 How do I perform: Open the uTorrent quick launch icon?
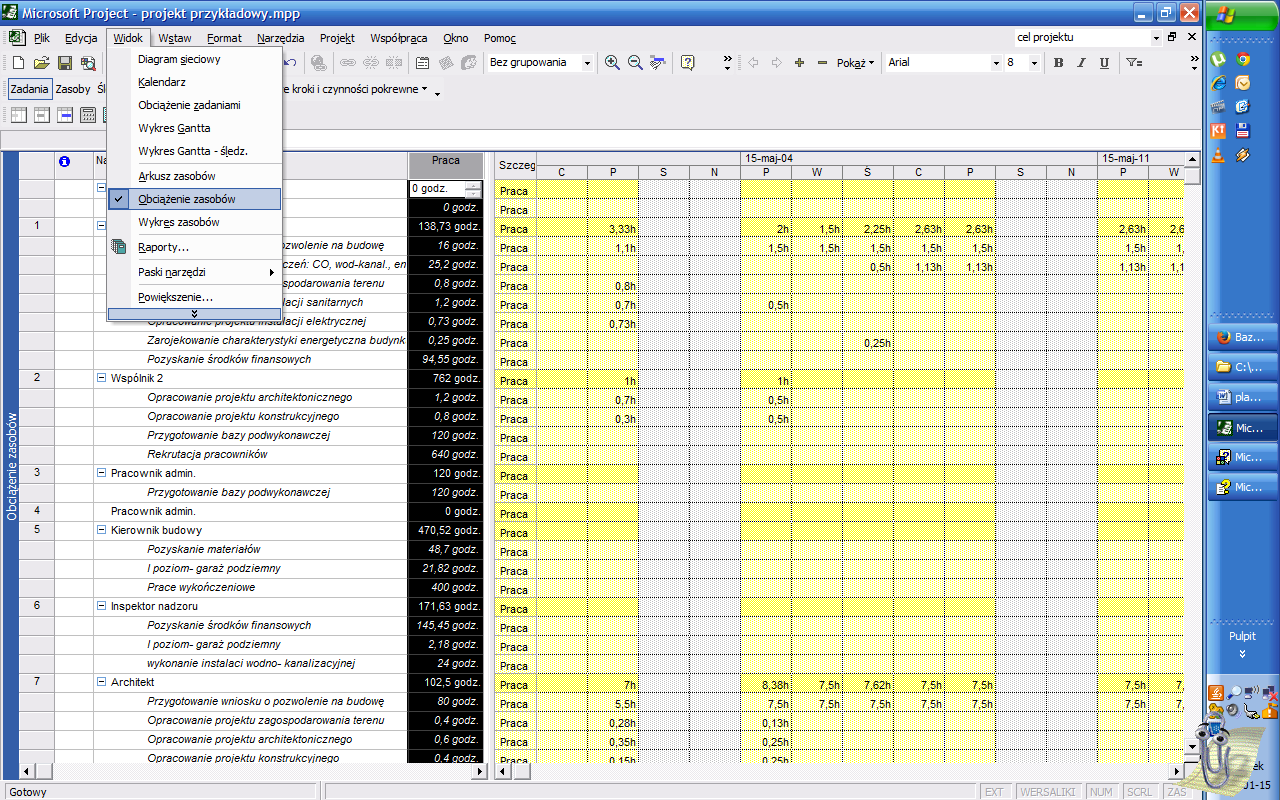click(1219, 59)
